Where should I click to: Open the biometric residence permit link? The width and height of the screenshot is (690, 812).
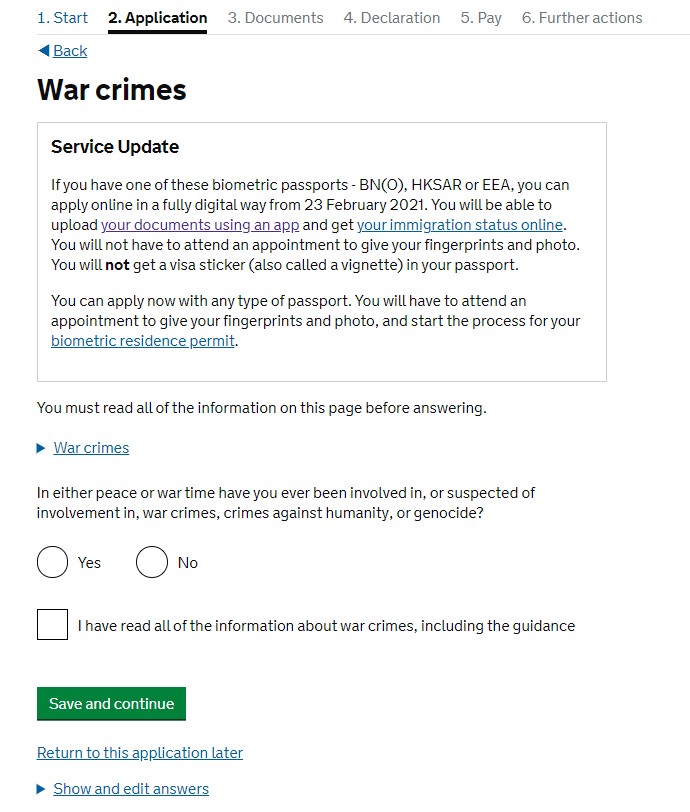click(143, 341)
